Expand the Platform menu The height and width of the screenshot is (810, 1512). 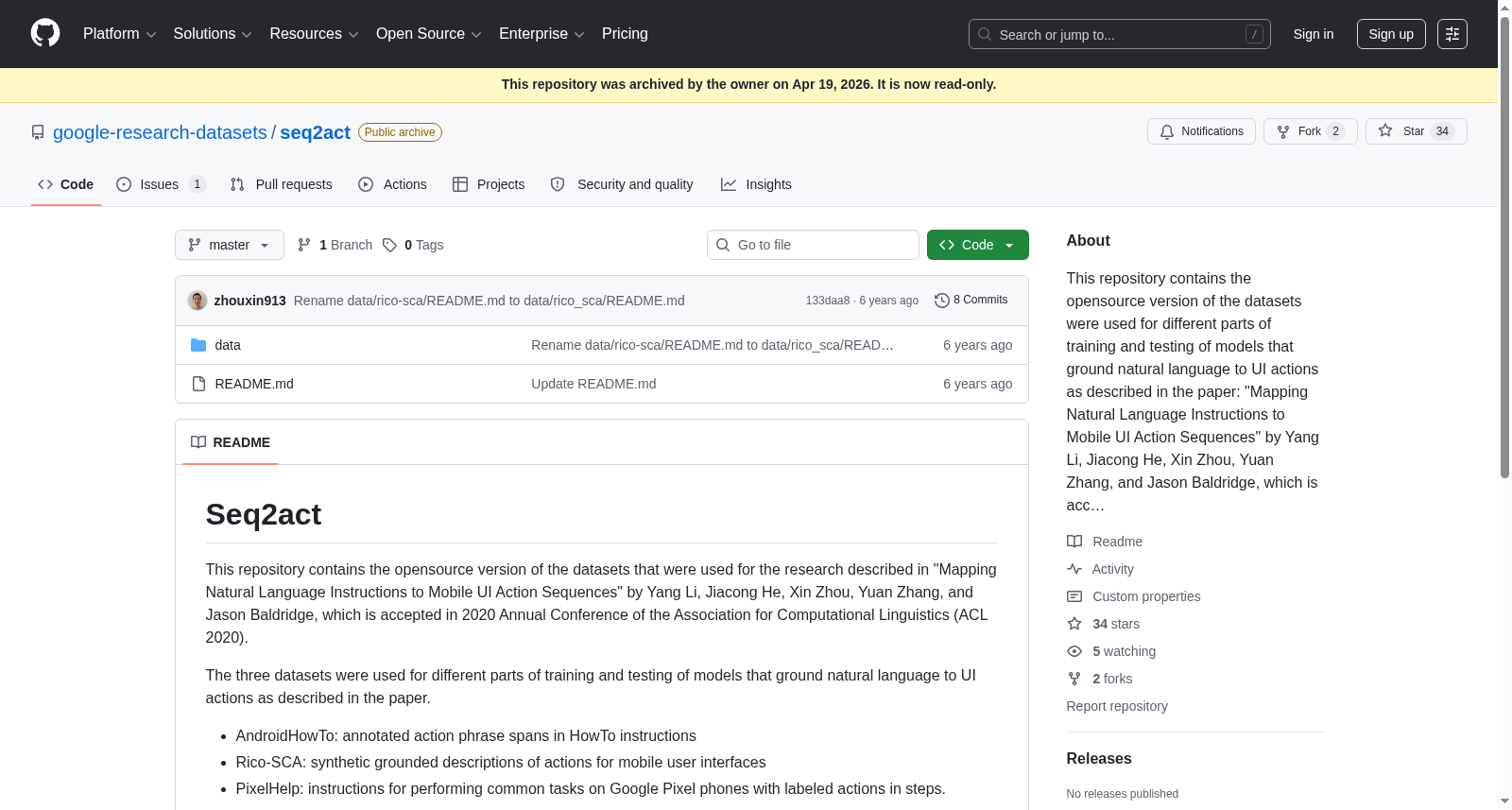click(x=119, y=34)
